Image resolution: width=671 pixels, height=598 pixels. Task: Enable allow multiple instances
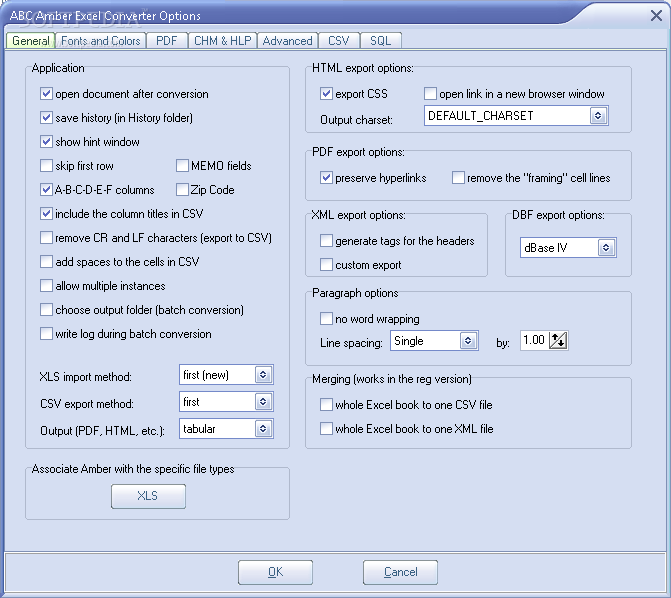click(x=46, y=286)
